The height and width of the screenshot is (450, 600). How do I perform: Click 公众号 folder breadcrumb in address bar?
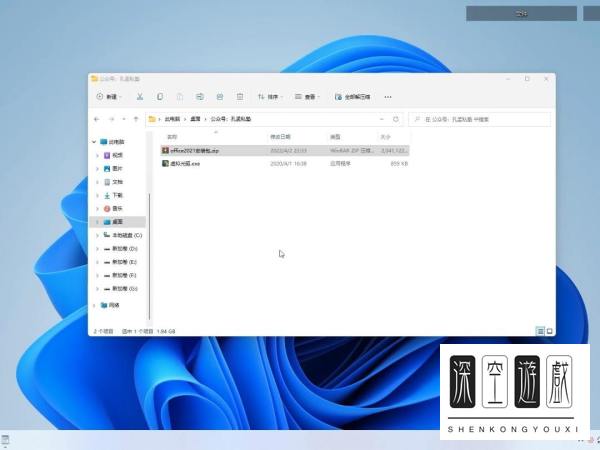point(231,119)
